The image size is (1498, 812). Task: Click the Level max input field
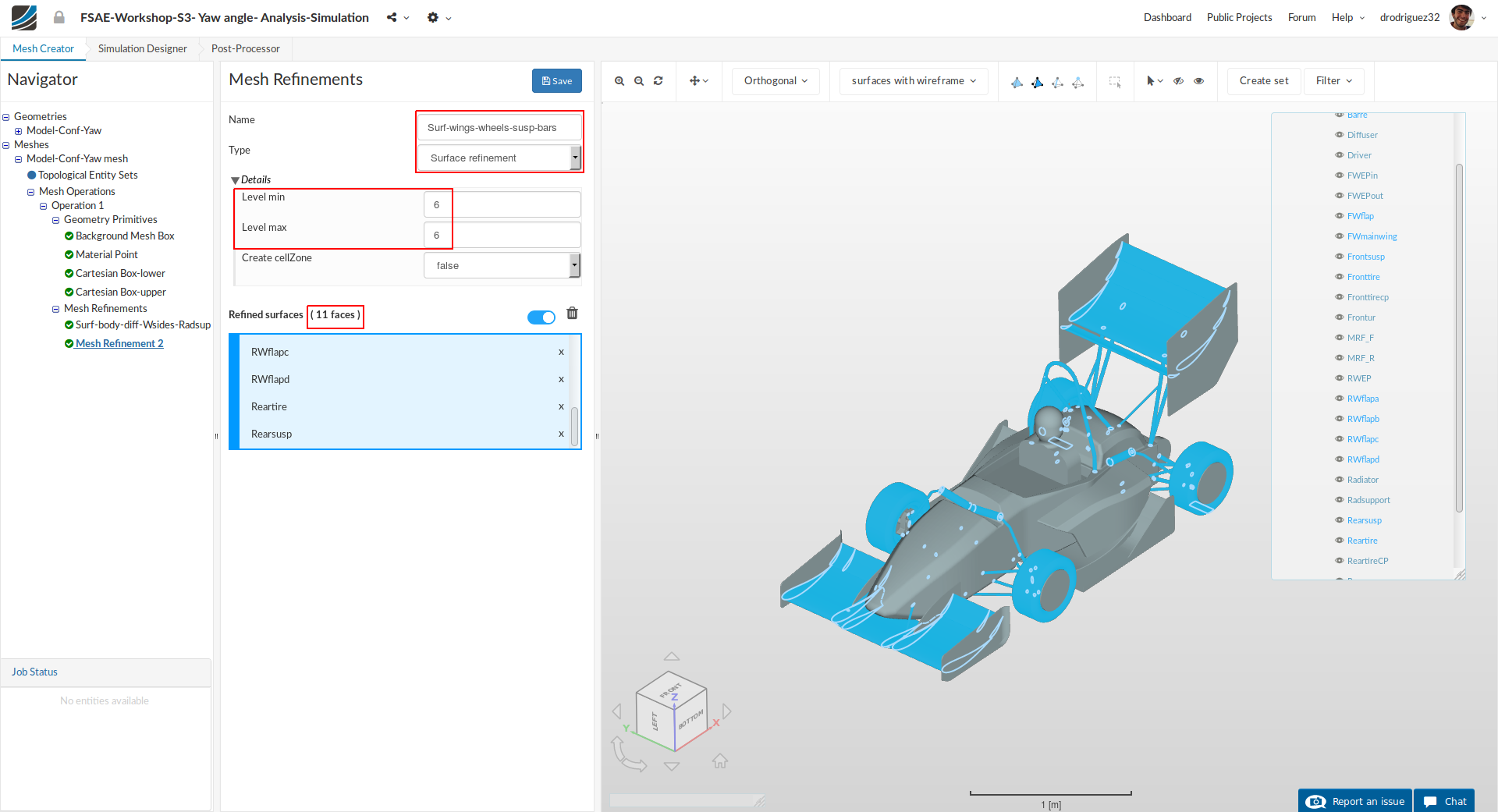point(502,235)
